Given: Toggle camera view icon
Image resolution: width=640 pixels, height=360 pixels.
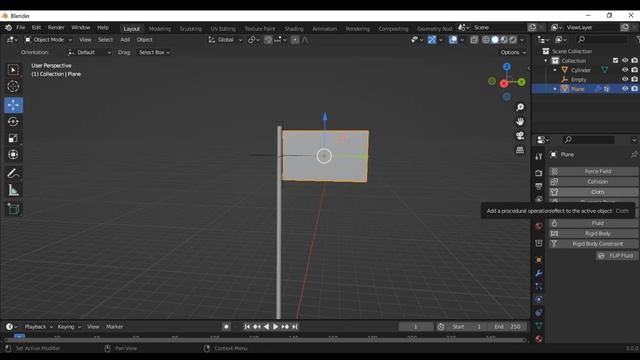Looking at the screenshot, I should 520,136.
